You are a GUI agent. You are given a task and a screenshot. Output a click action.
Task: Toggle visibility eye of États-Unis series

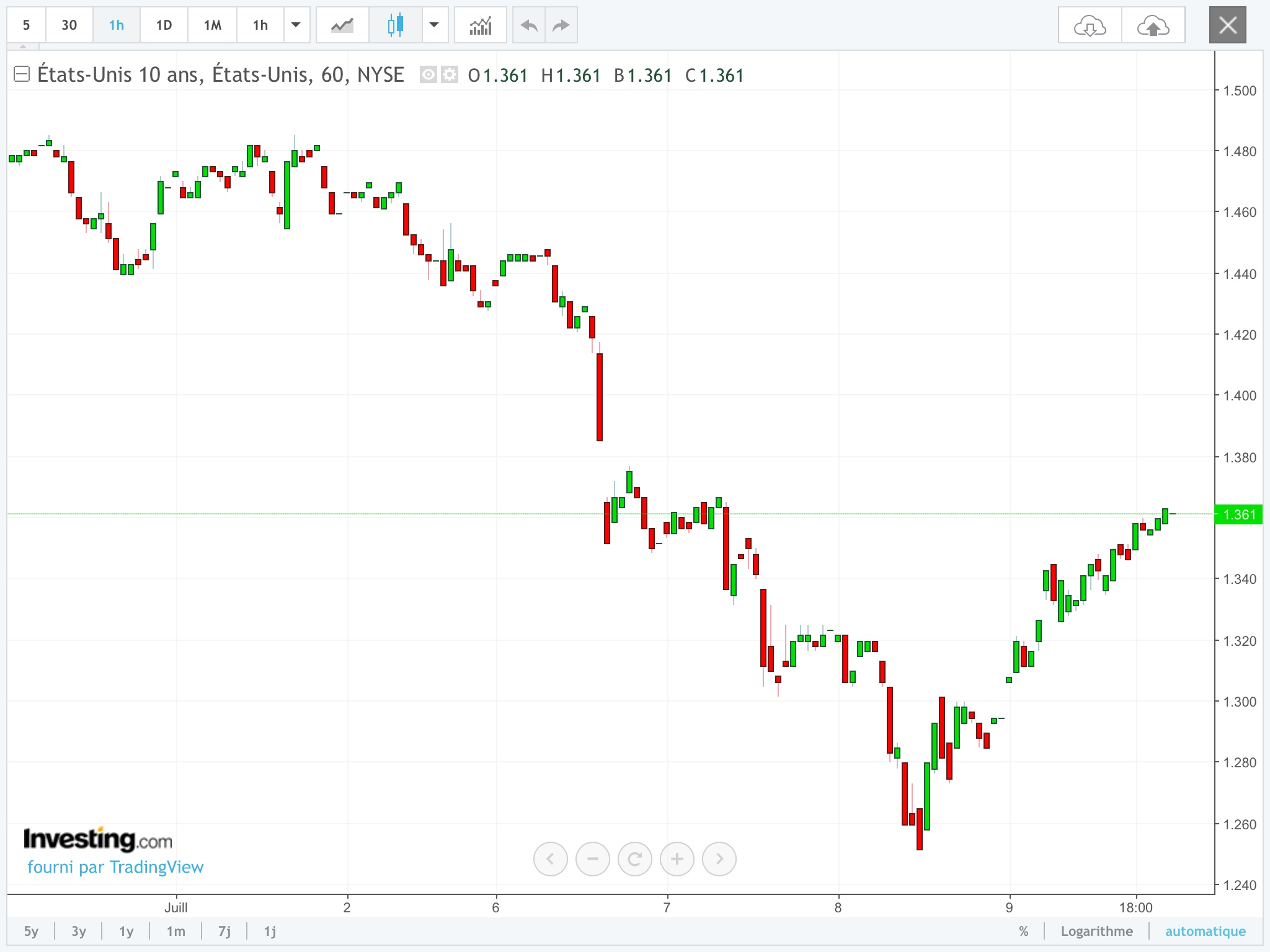[x=428, y=75]
